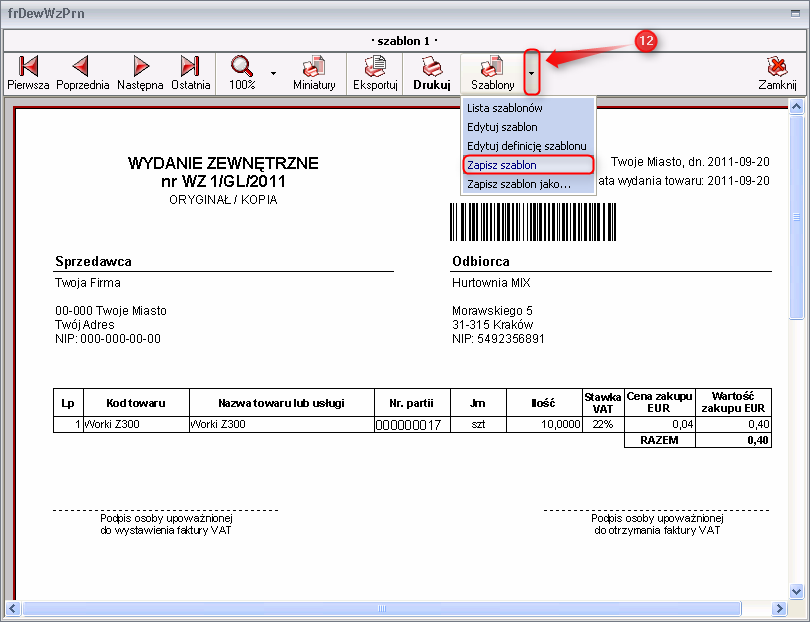Open the Szablony templates button
The image size is (810, 622).
[492, 73]
